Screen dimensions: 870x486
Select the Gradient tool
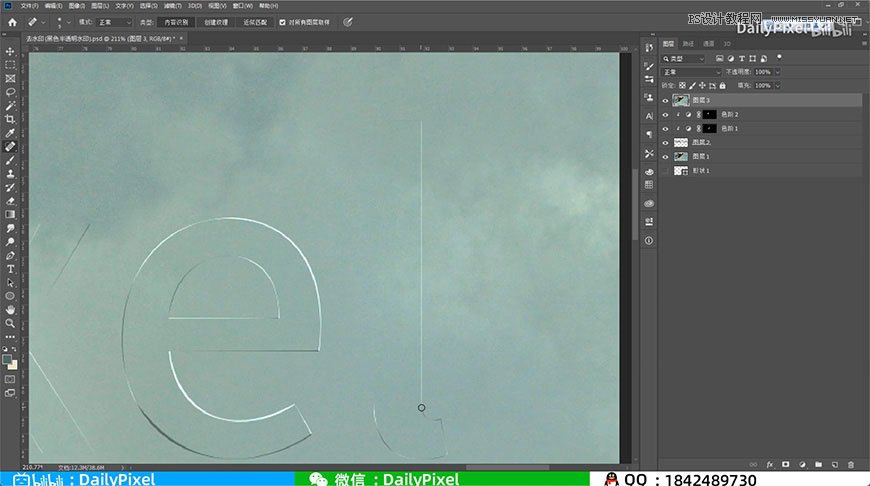(10, 214)
